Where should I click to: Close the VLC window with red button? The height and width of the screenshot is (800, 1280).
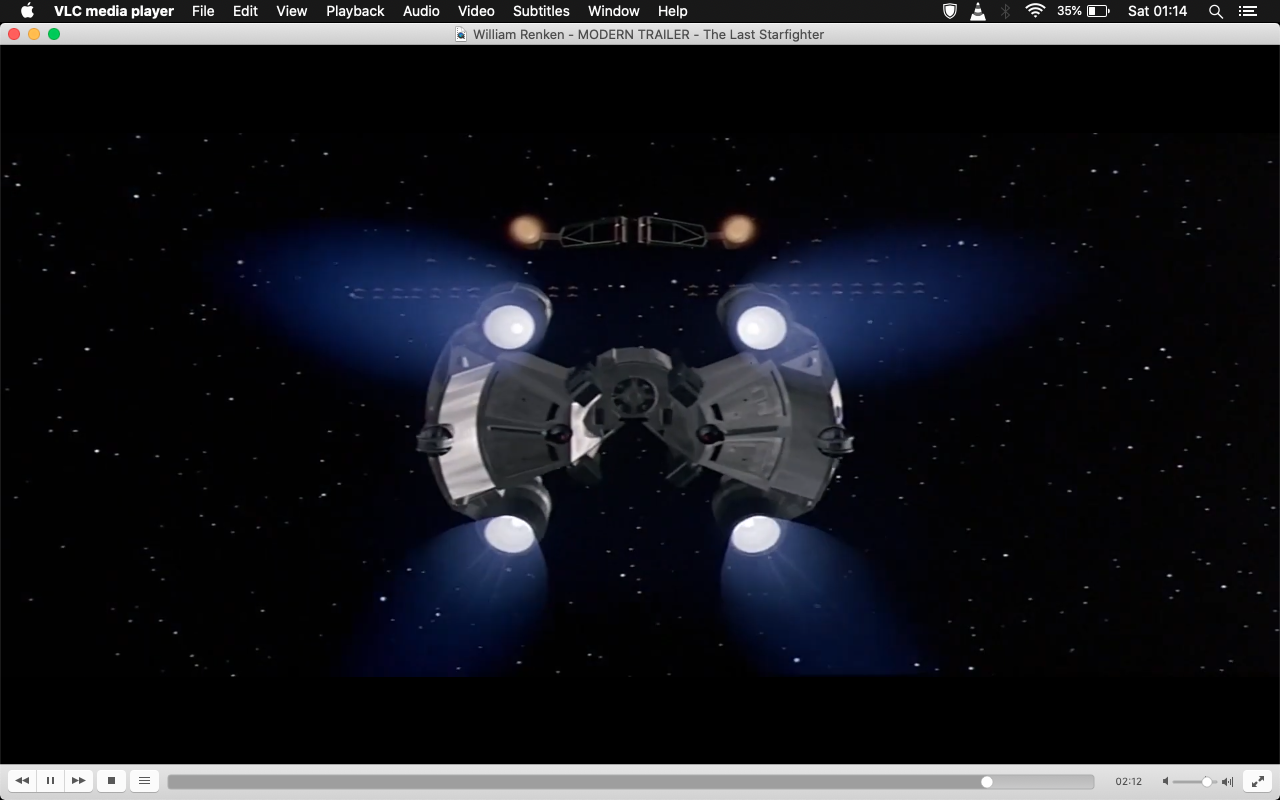(14, 34)
